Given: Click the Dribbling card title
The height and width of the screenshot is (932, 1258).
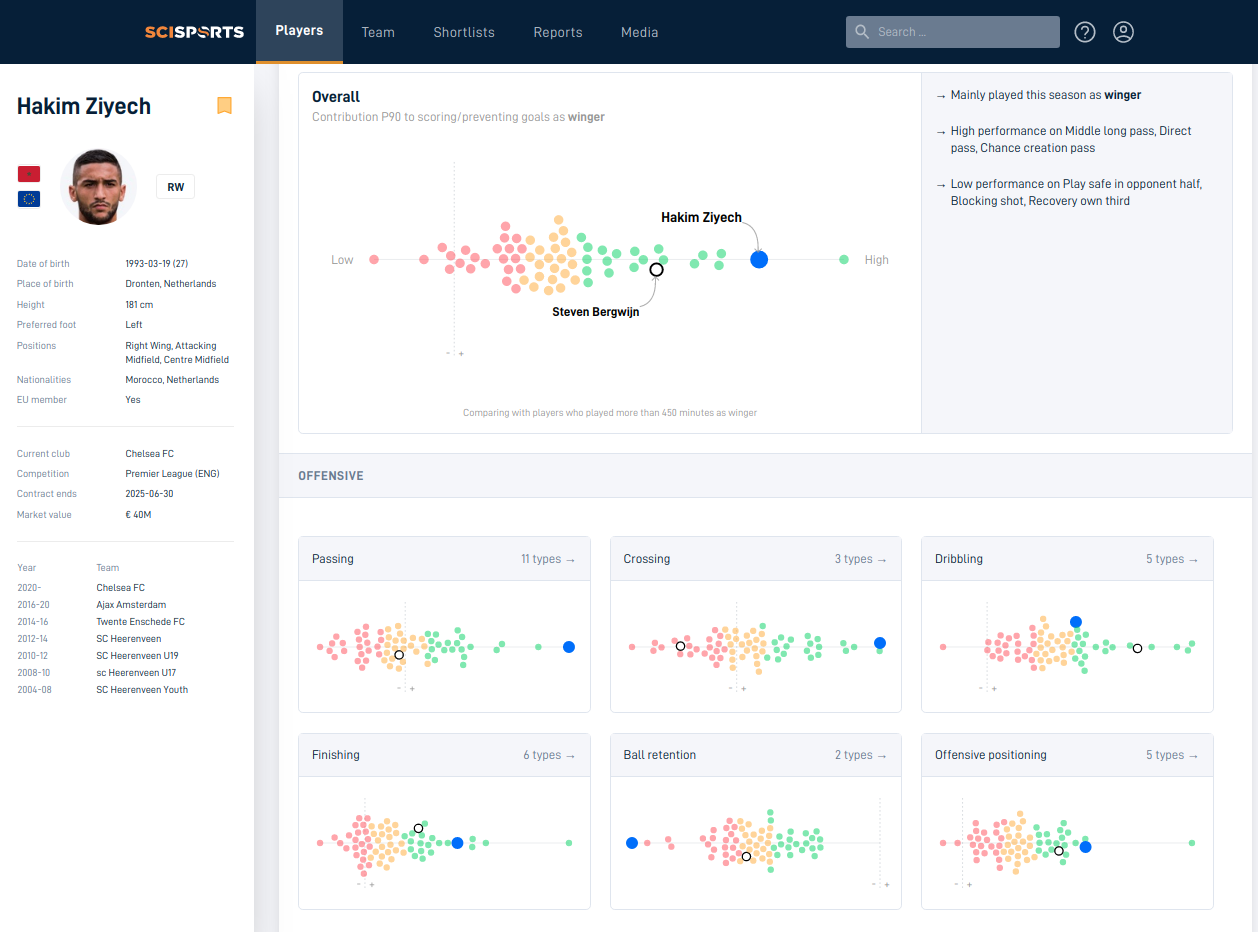Looking at the screenshot, I should click(959, 559).
